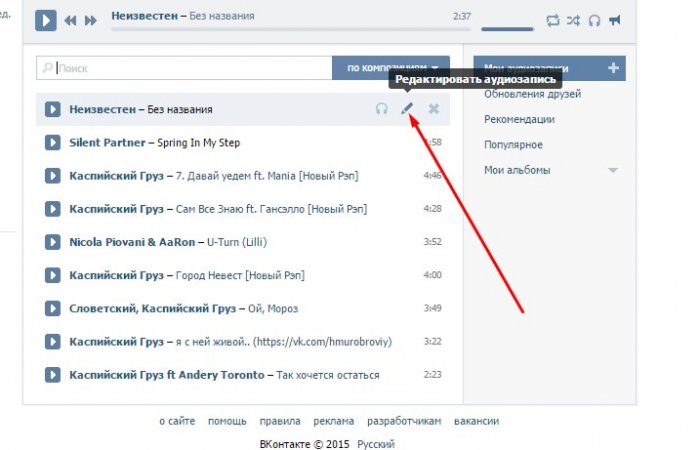Open the помощь link in the footer
This screenshot has width=700, height=450.
227,421
